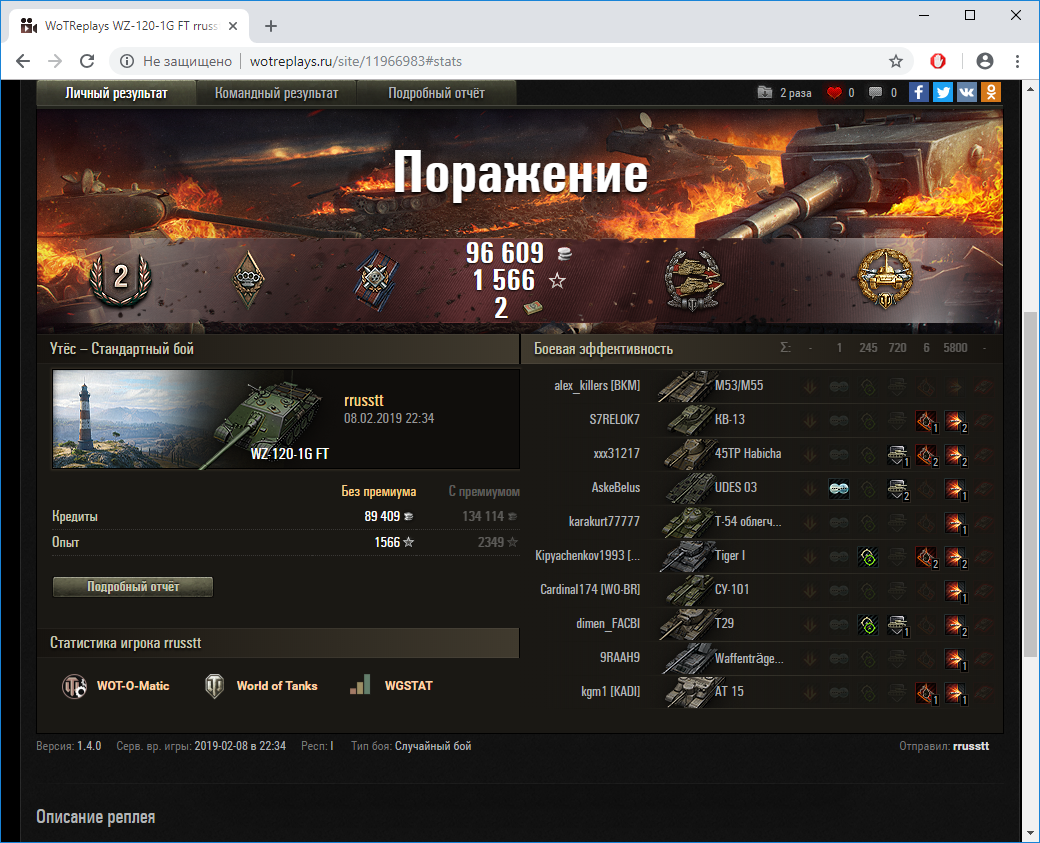The height and width of the screenshot is (843, 1040).
Task: Click the blue striped ribbon medal
Action: (x=375, y=280)
